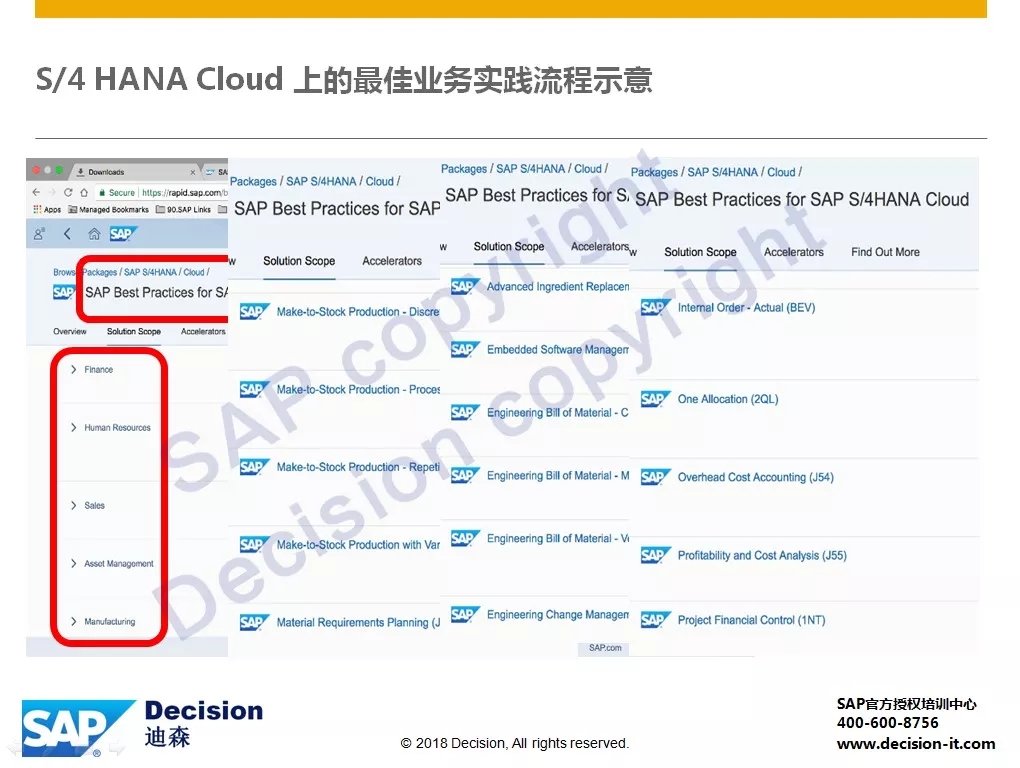Viewport: 1020px width, 768px height.
Task: Click the Browse breadcrumb link
Action: (x=64, y=272)
